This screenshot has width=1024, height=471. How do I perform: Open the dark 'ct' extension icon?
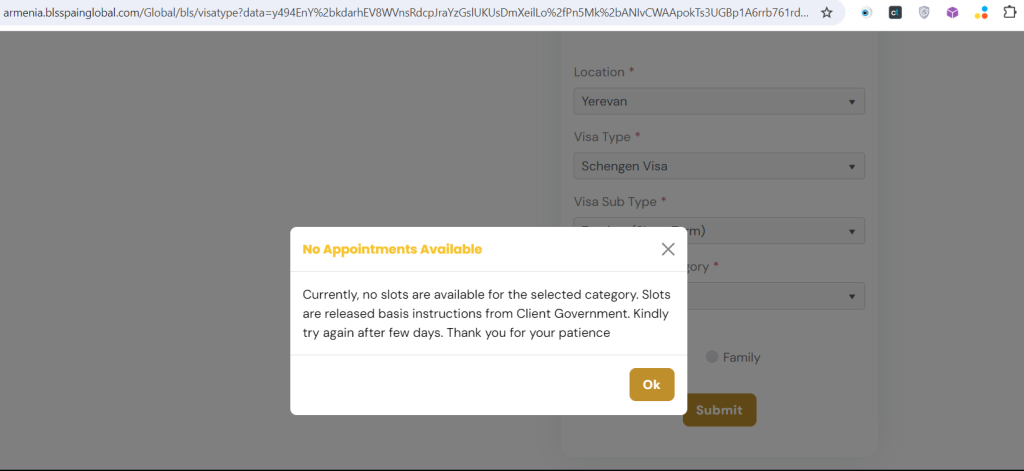[895, 12]
